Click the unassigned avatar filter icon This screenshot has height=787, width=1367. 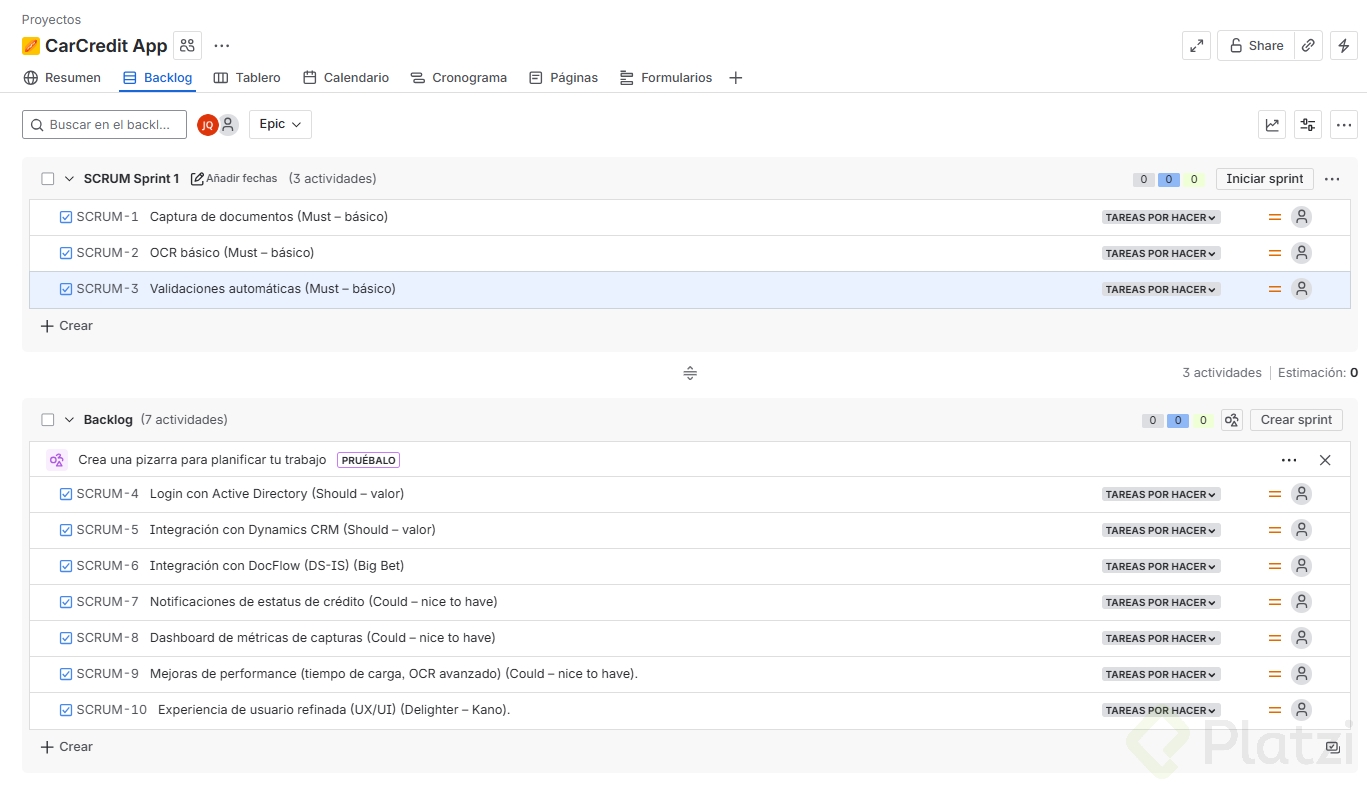click(x=229, y=125)
